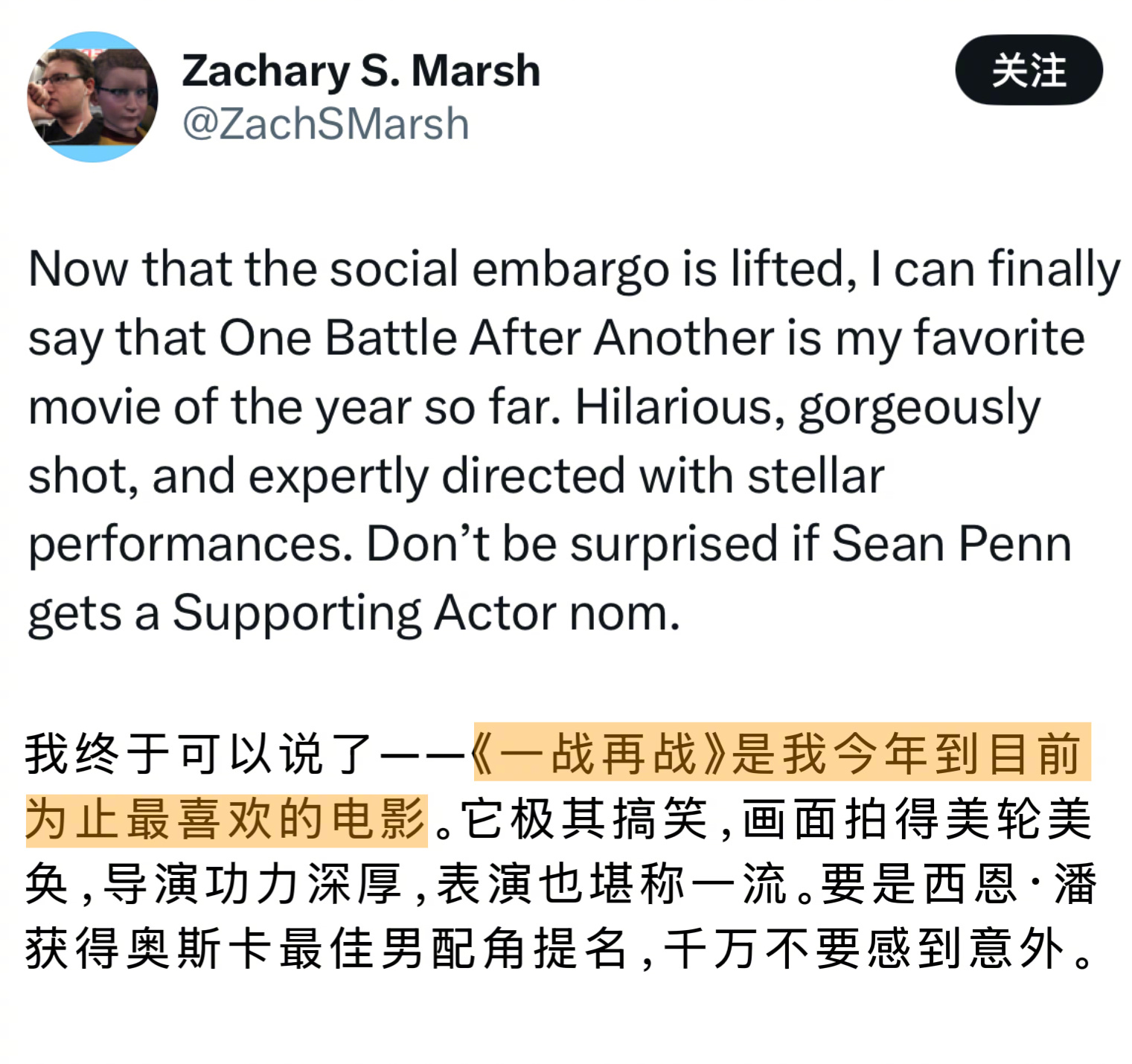This screenshot has height=1064, width=1132.
Task: Tap the words "Supporting Actor nom."
Action: click(426, 613)
